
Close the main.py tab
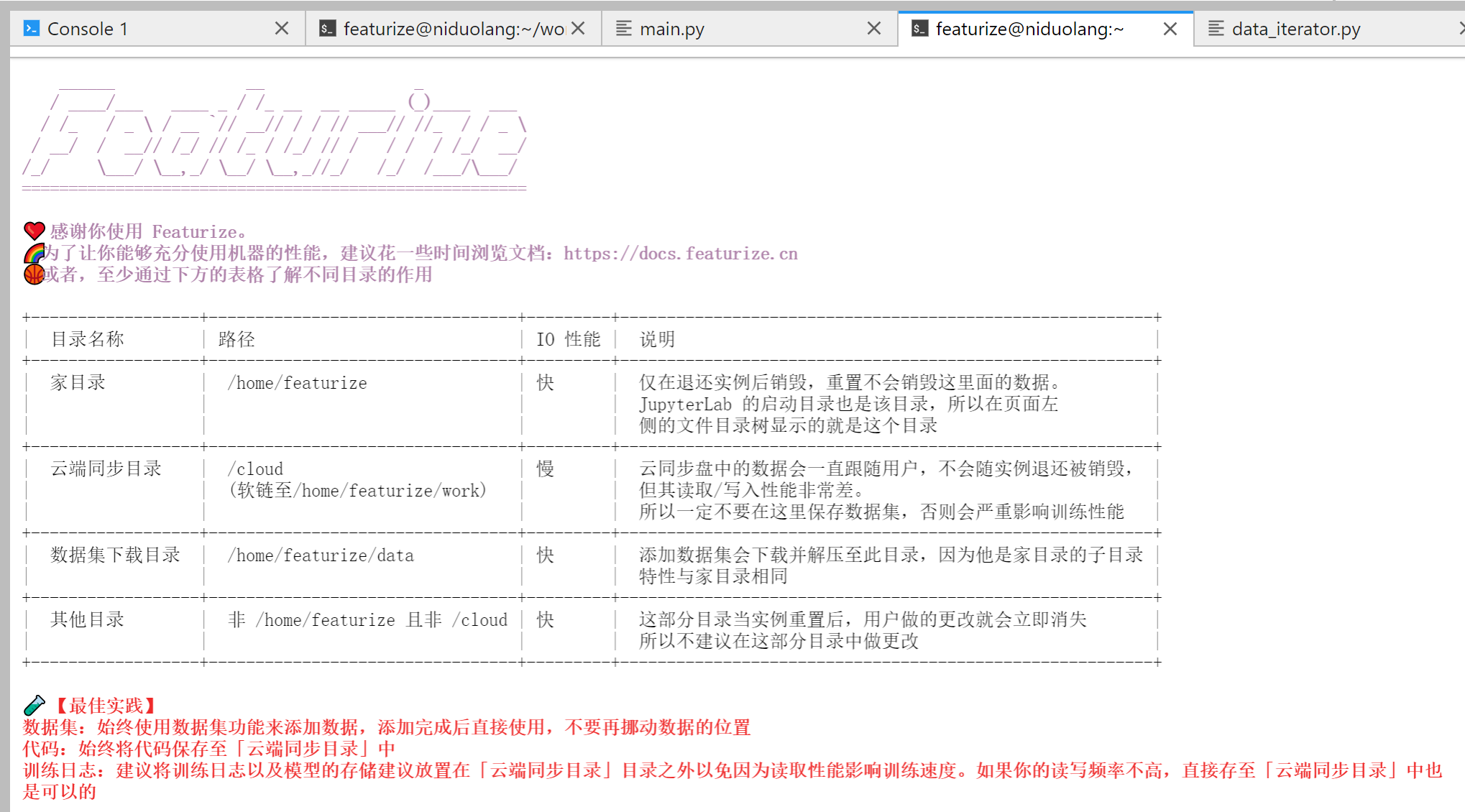coord(874,29)
